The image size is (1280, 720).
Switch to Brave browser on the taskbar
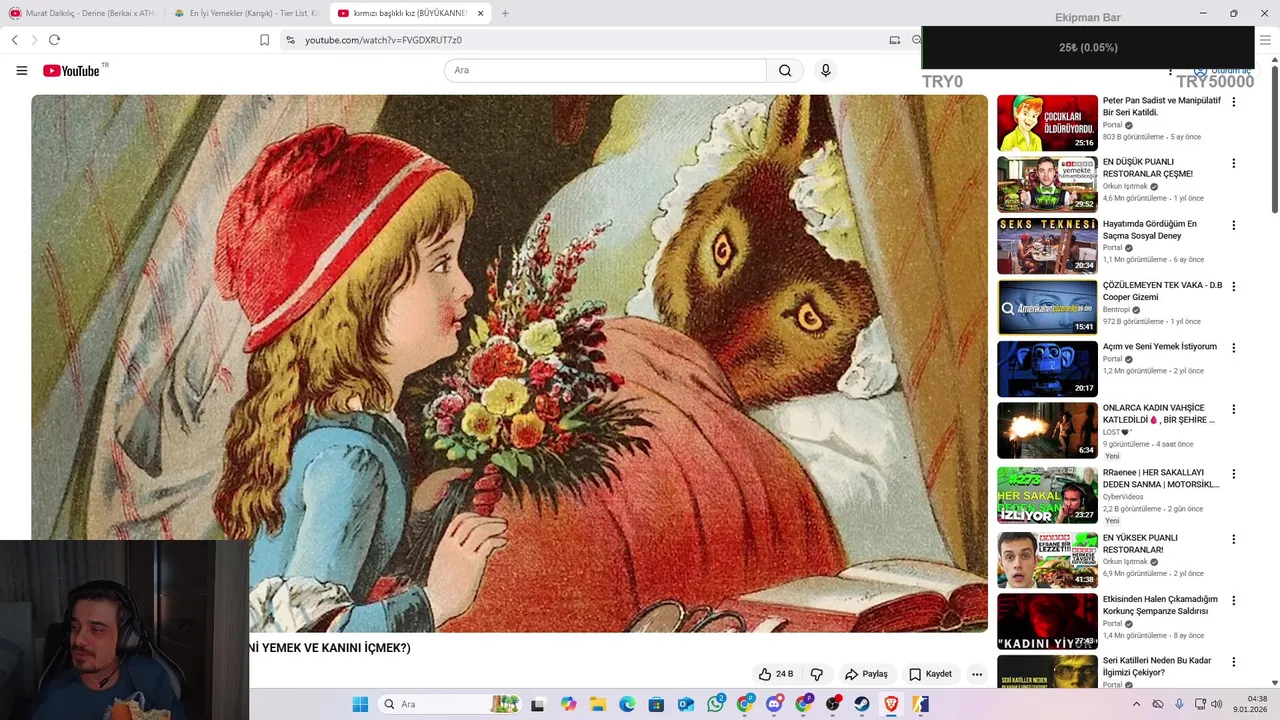891,704
